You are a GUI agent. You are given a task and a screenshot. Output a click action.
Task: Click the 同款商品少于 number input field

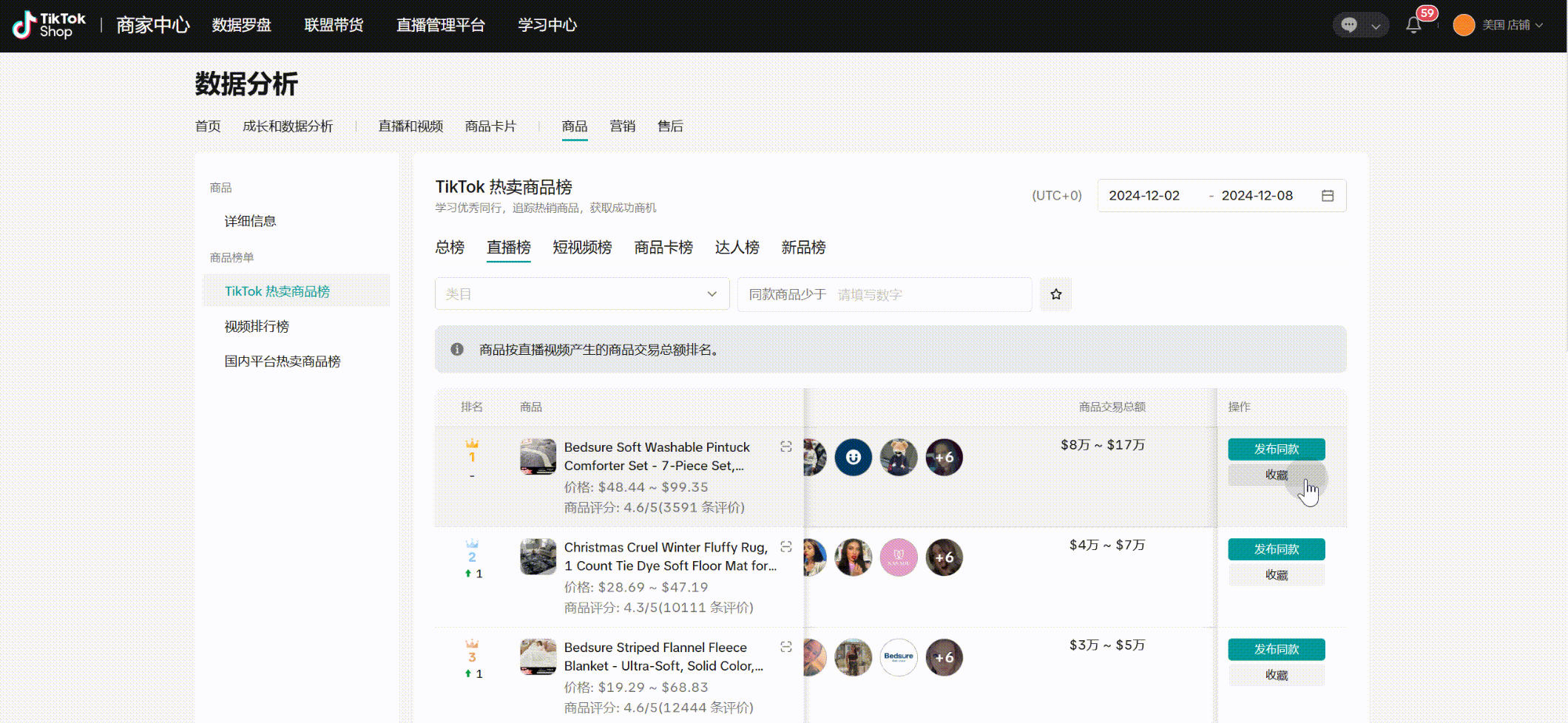point(929,295)
